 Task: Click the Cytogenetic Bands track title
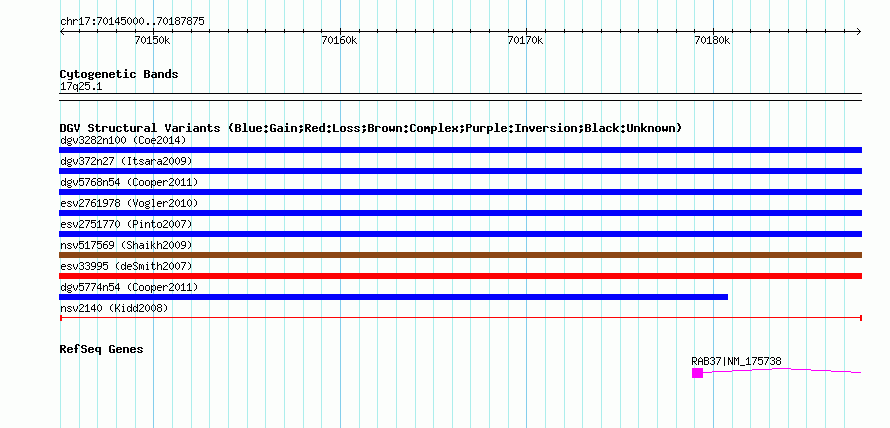(119, 74)
